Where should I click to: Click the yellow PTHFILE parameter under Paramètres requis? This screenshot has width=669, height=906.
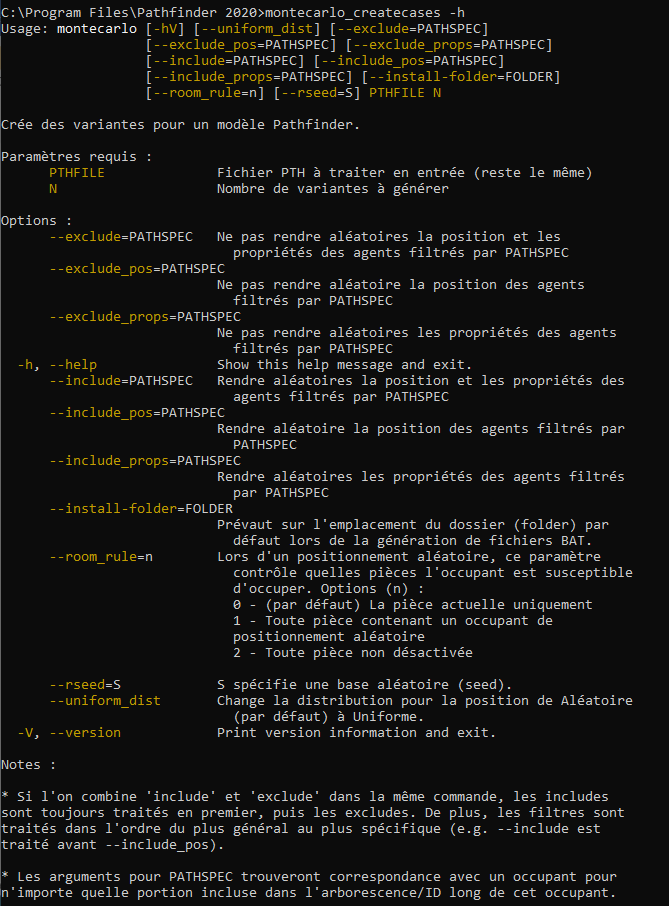coord(76,172)
